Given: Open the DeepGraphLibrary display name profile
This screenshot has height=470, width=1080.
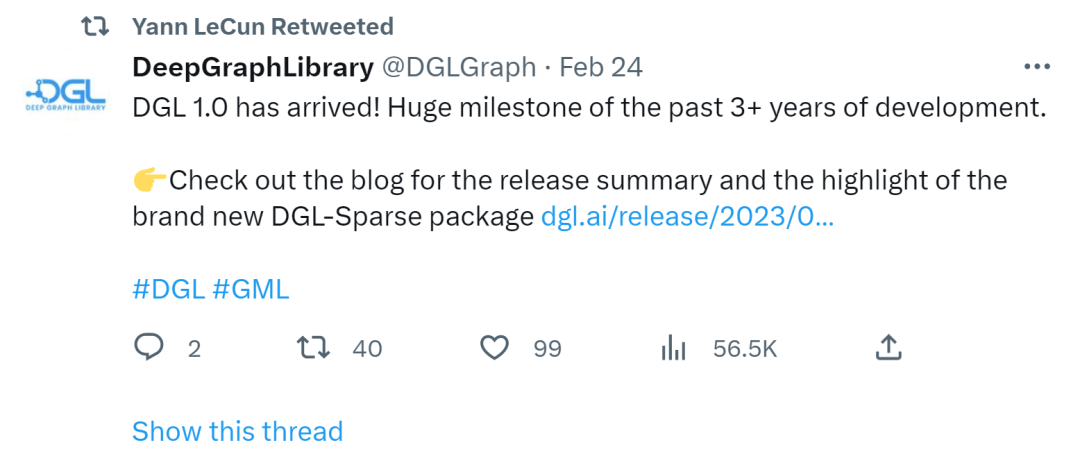Looking at the screenshot, I should point(253,68).
